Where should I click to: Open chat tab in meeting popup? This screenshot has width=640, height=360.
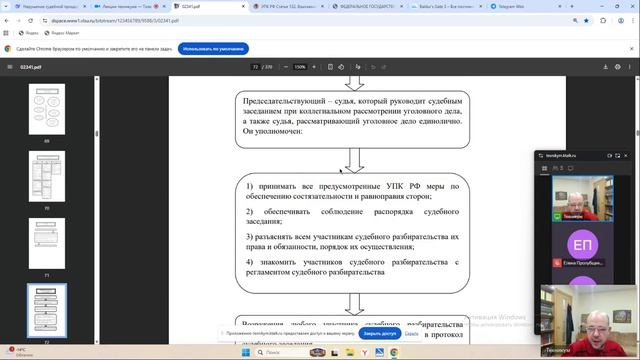[571, 168]
